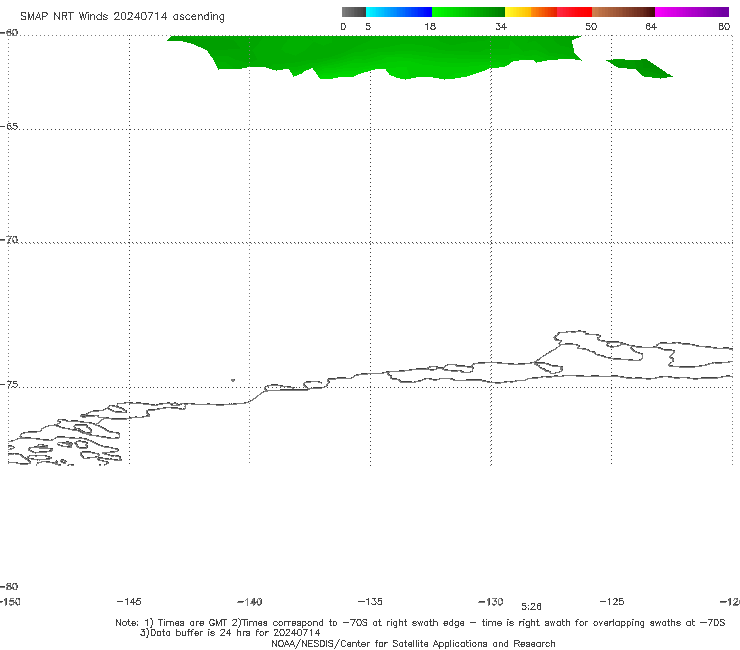This screenshot has height=650, width=740.
Task: Click the latitude label -75
Action: (x=9, y=384)
